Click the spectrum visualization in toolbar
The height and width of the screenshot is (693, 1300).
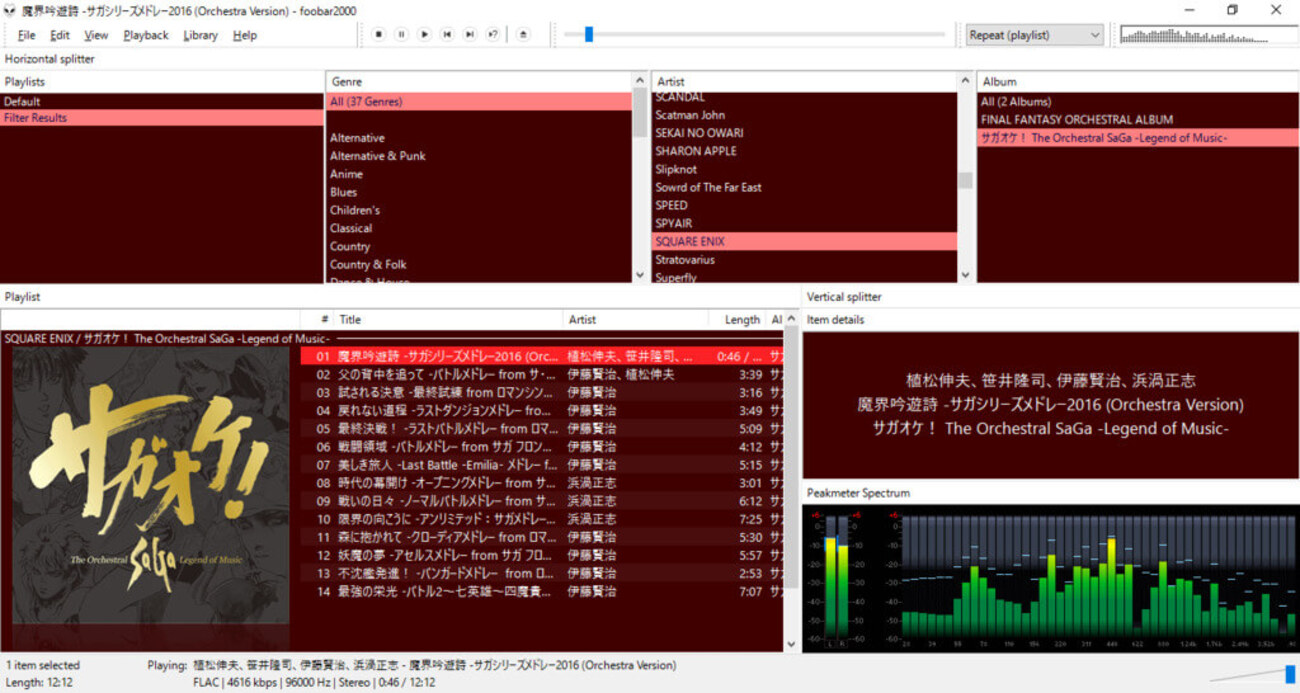pyautogui.click(x=1208, y=35)
